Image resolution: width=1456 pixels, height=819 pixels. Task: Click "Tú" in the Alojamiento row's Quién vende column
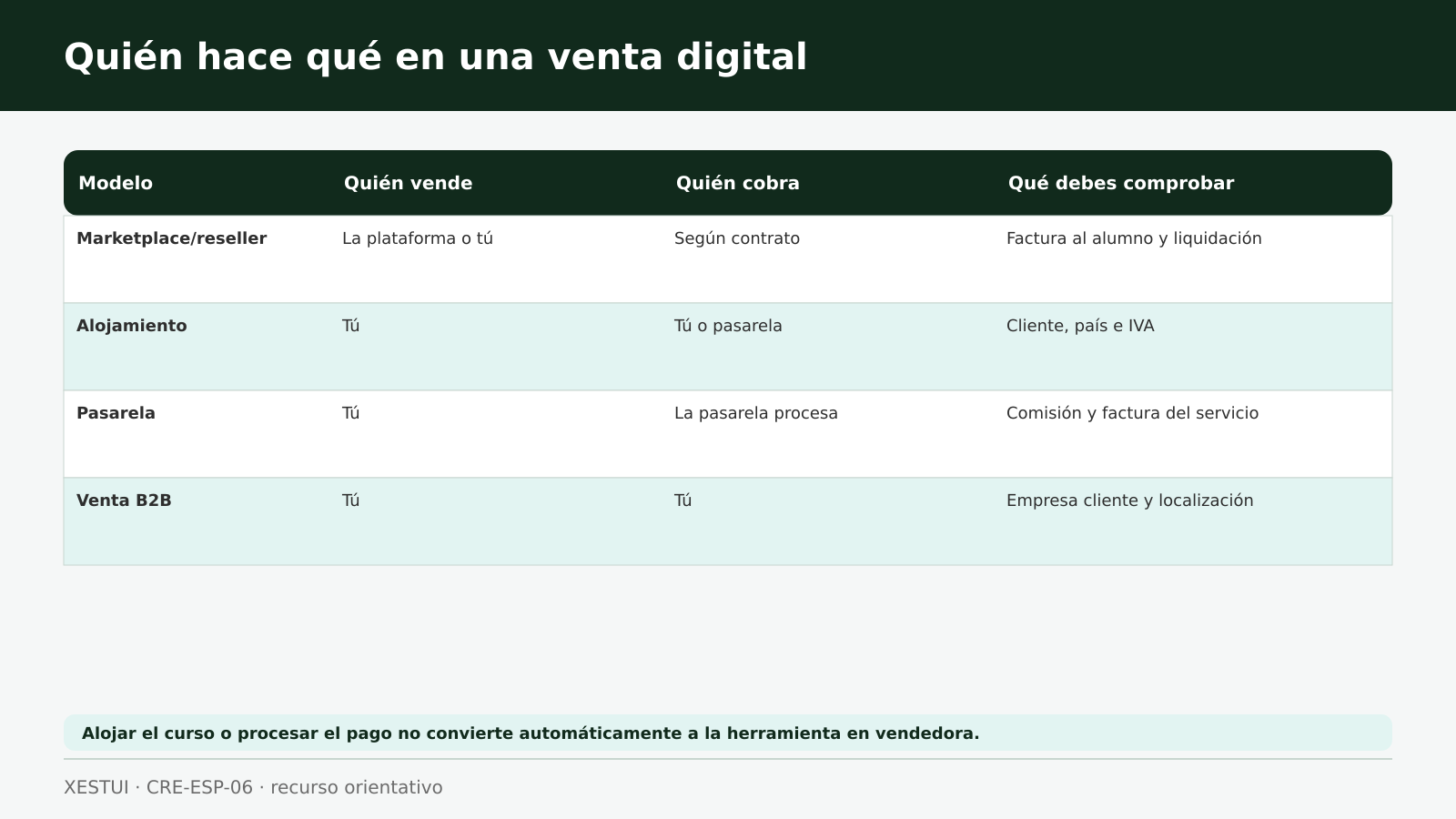(351, 326)
